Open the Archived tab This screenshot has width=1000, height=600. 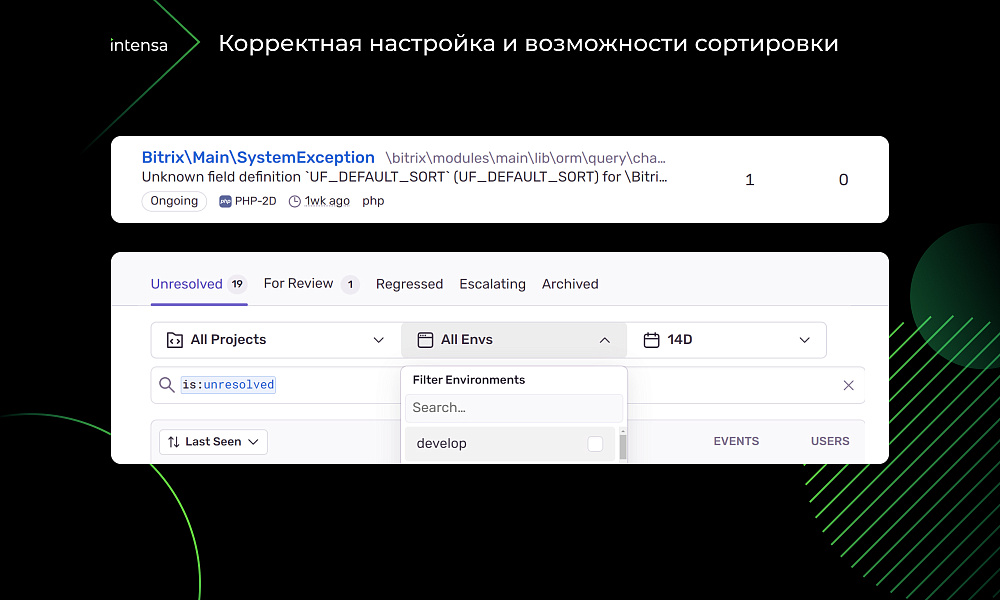tap(570, 284)
